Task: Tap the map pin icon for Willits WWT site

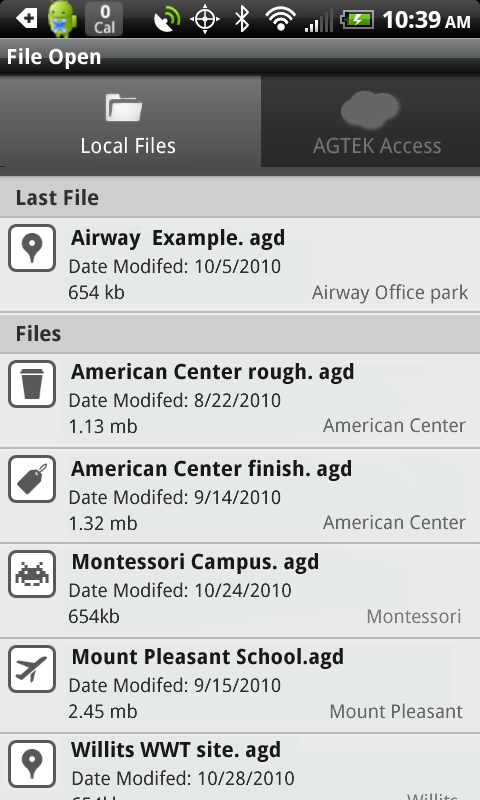Action: pos(32,764)
